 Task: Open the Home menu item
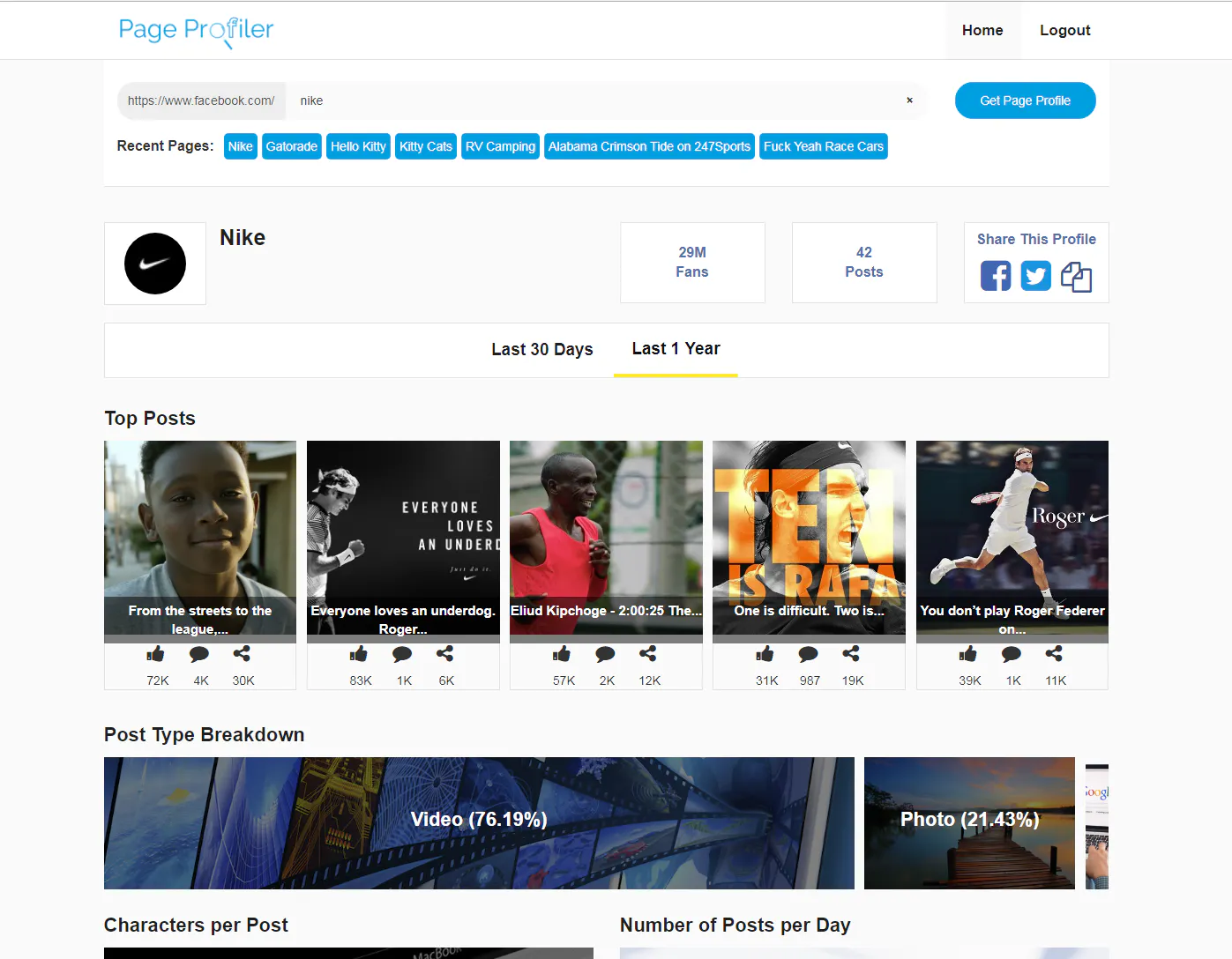coord(982,30)
